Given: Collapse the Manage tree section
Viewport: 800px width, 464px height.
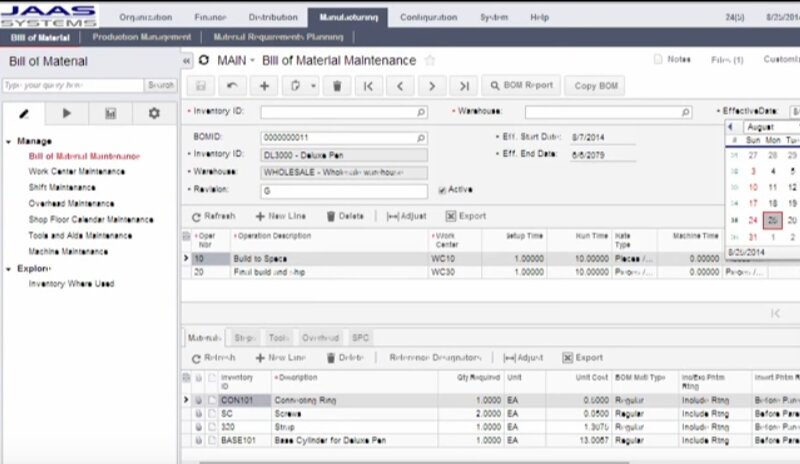Looking at the screenshot, I should 8,141.
